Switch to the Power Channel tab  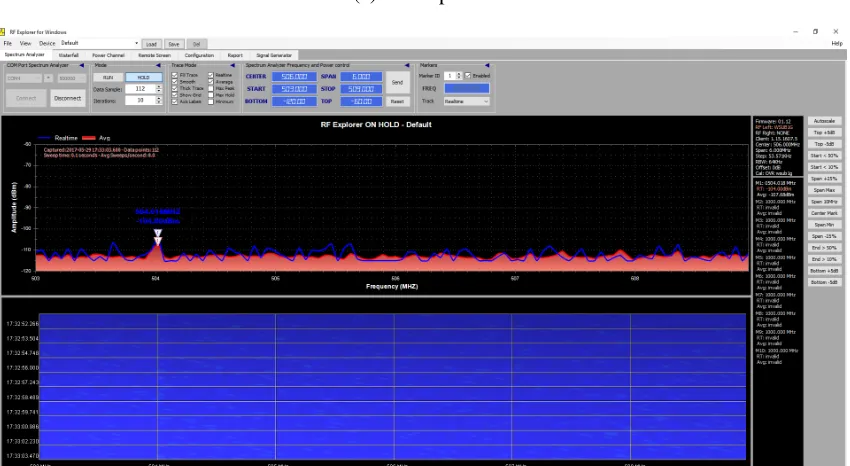(108, 55)
